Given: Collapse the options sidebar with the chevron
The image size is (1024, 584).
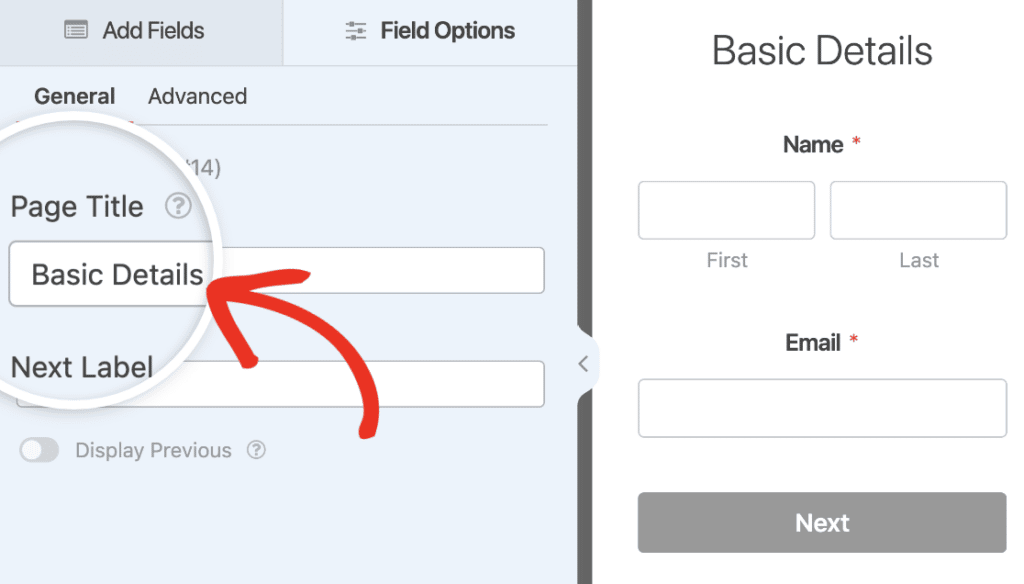Looking at the screenshot, I should pos(584,364).
